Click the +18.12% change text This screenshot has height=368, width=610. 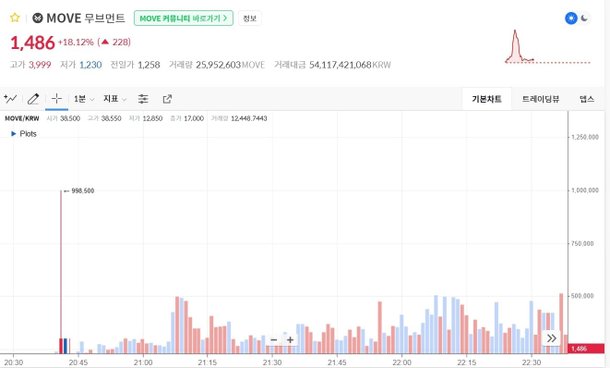(76, 42)
